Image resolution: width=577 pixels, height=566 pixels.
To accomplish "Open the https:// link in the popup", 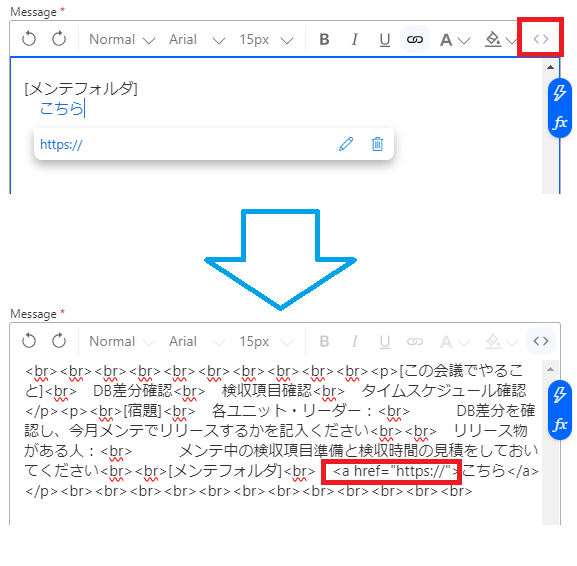I will [61, 145].
